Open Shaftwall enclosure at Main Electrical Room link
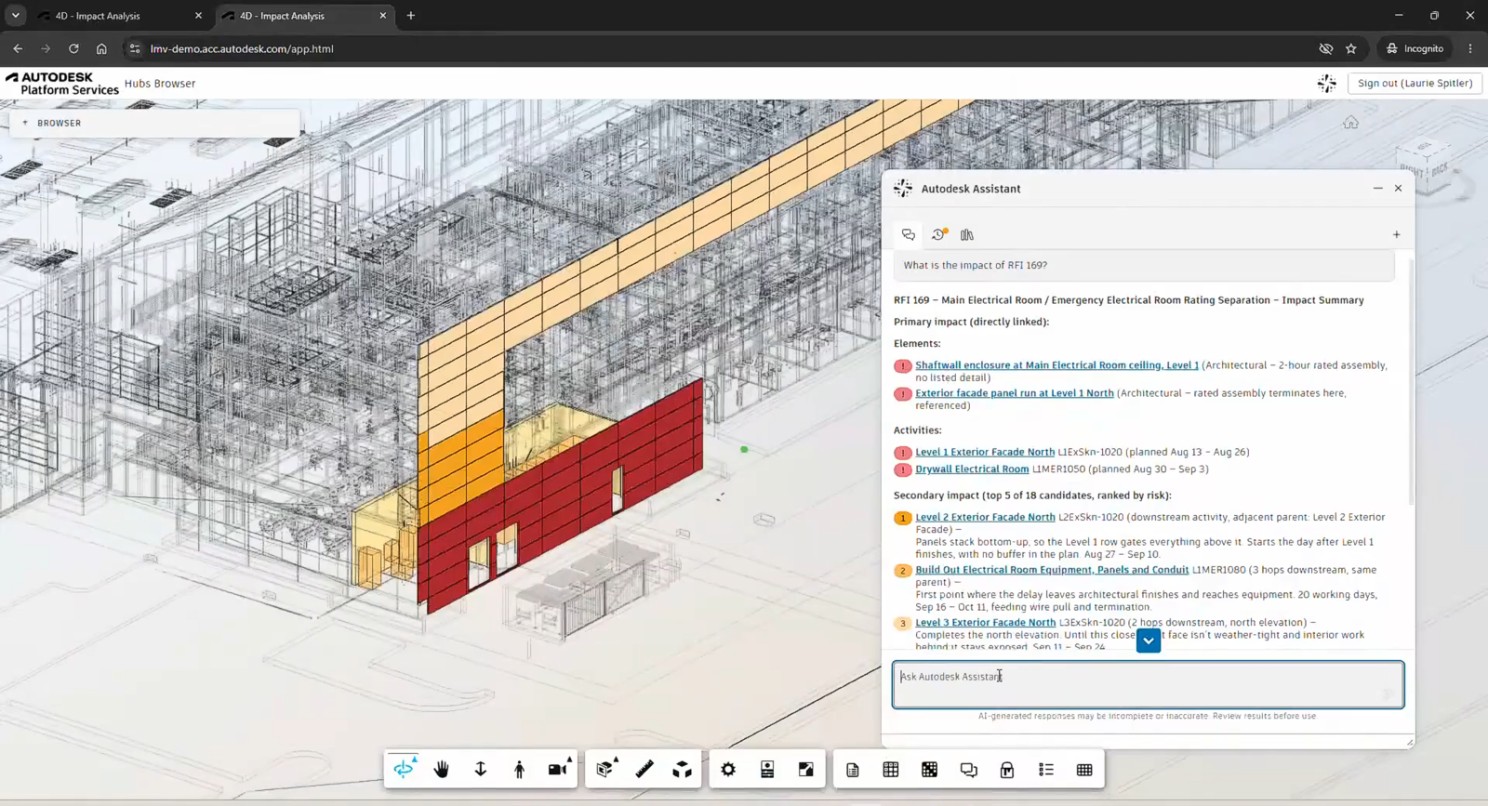This screenshot has width=1488, height=806. [x=1057, y=365]
